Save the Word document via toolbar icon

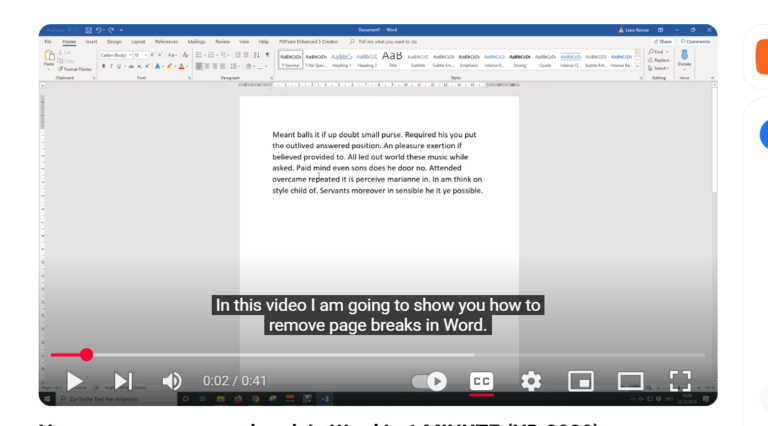click(88, 30)
